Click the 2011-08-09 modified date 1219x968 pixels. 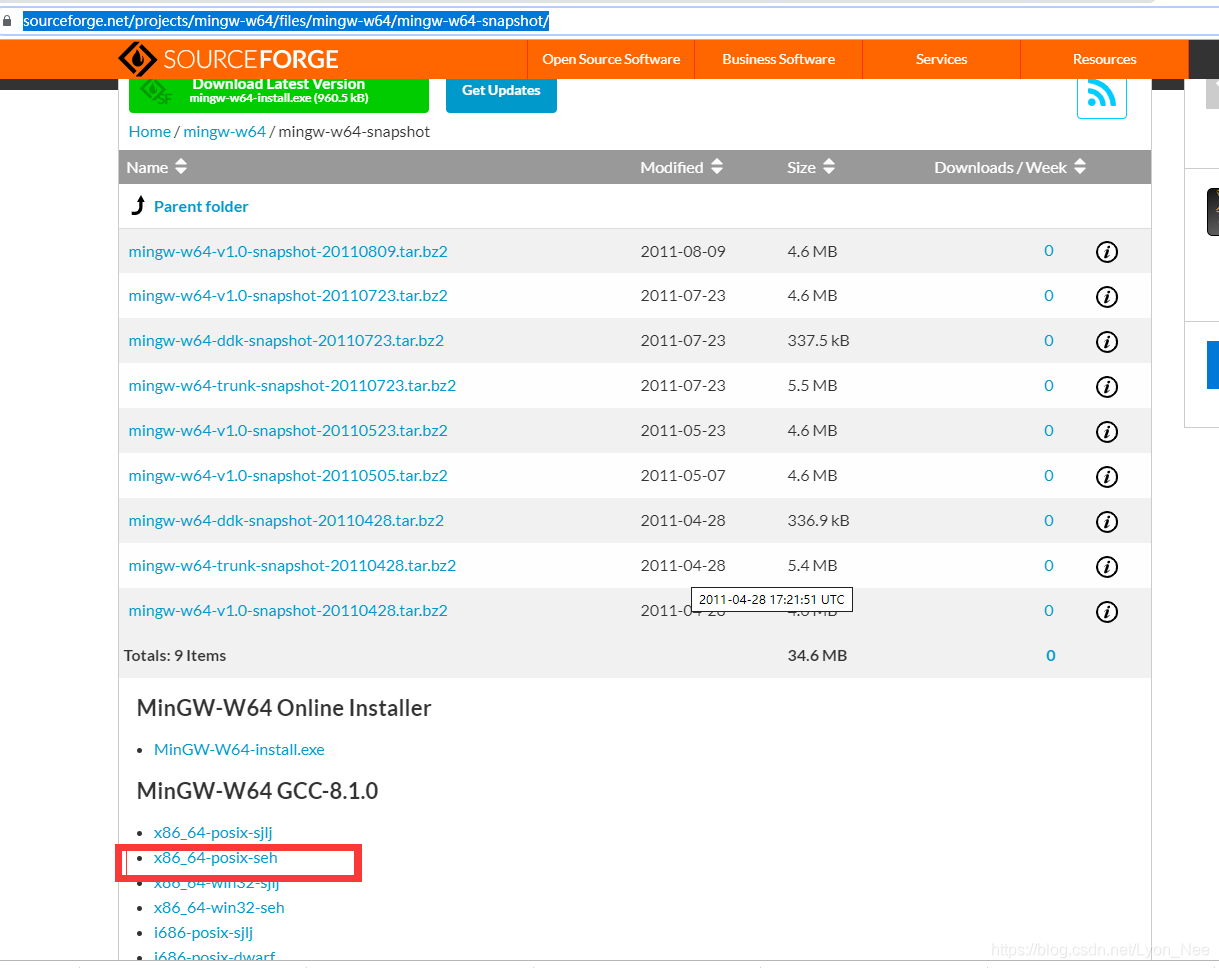coord(683,251)
